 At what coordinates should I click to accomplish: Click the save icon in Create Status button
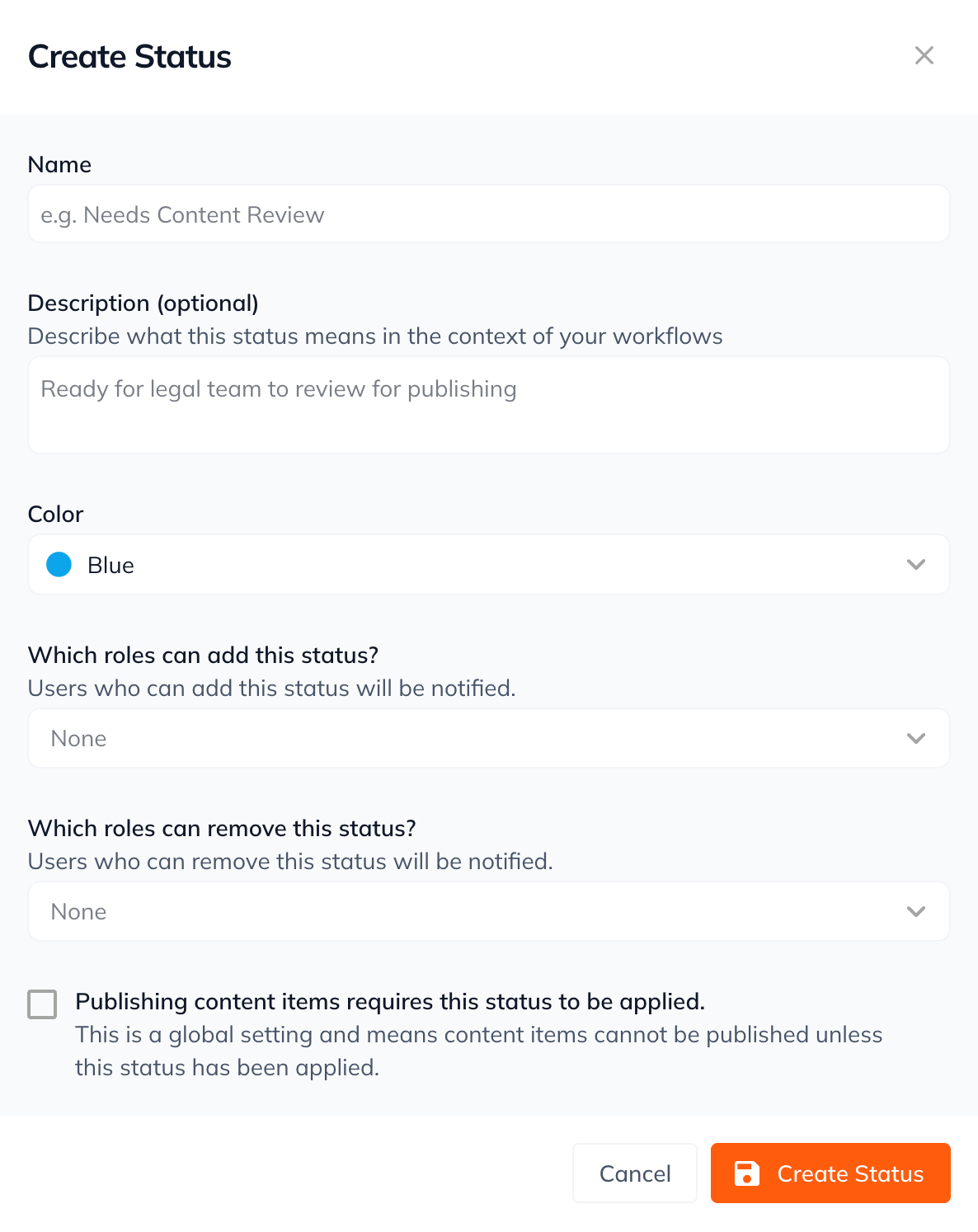(x=746, y=1173)
